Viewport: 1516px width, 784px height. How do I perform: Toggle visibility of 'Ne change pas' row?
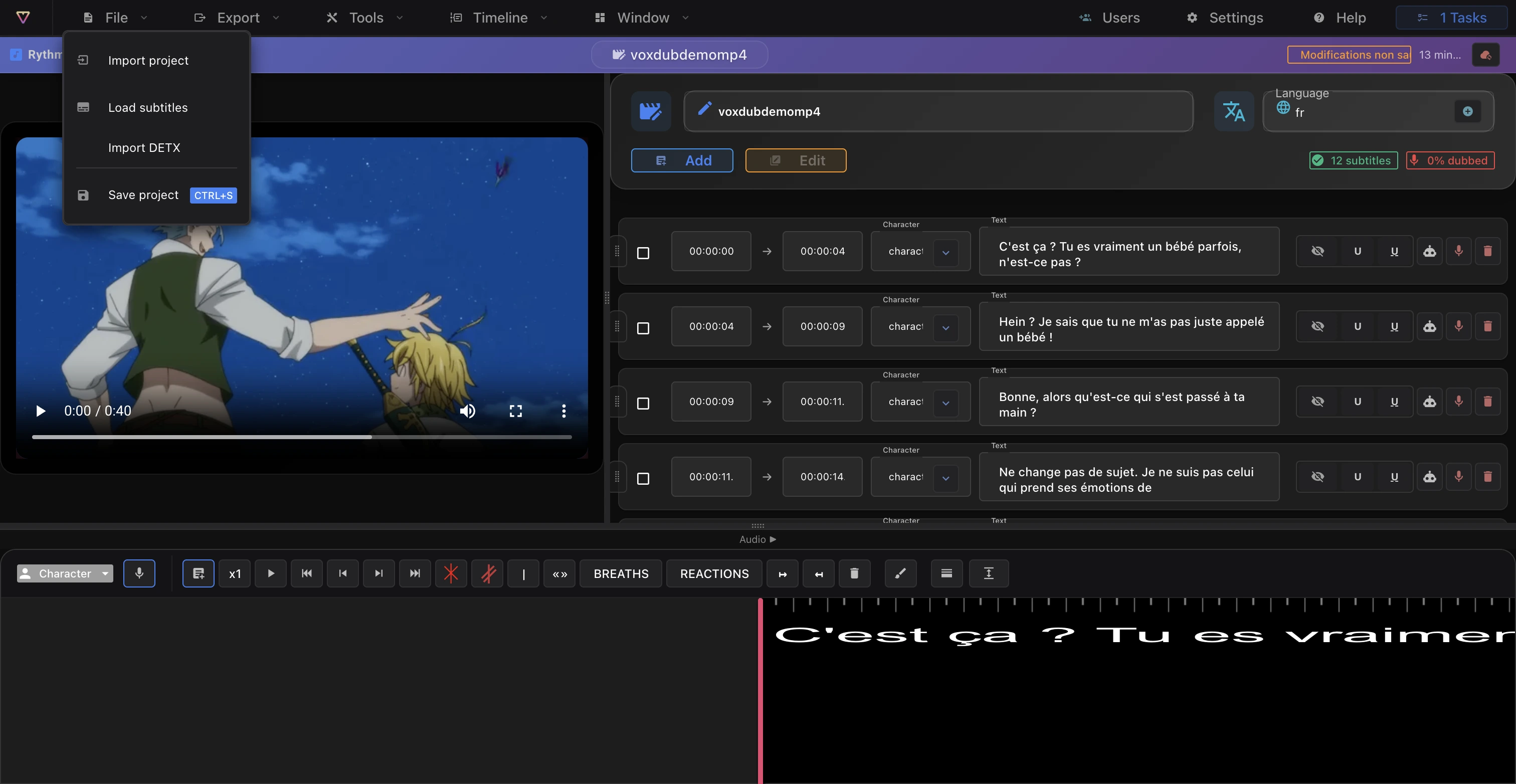pos(1317,477)
